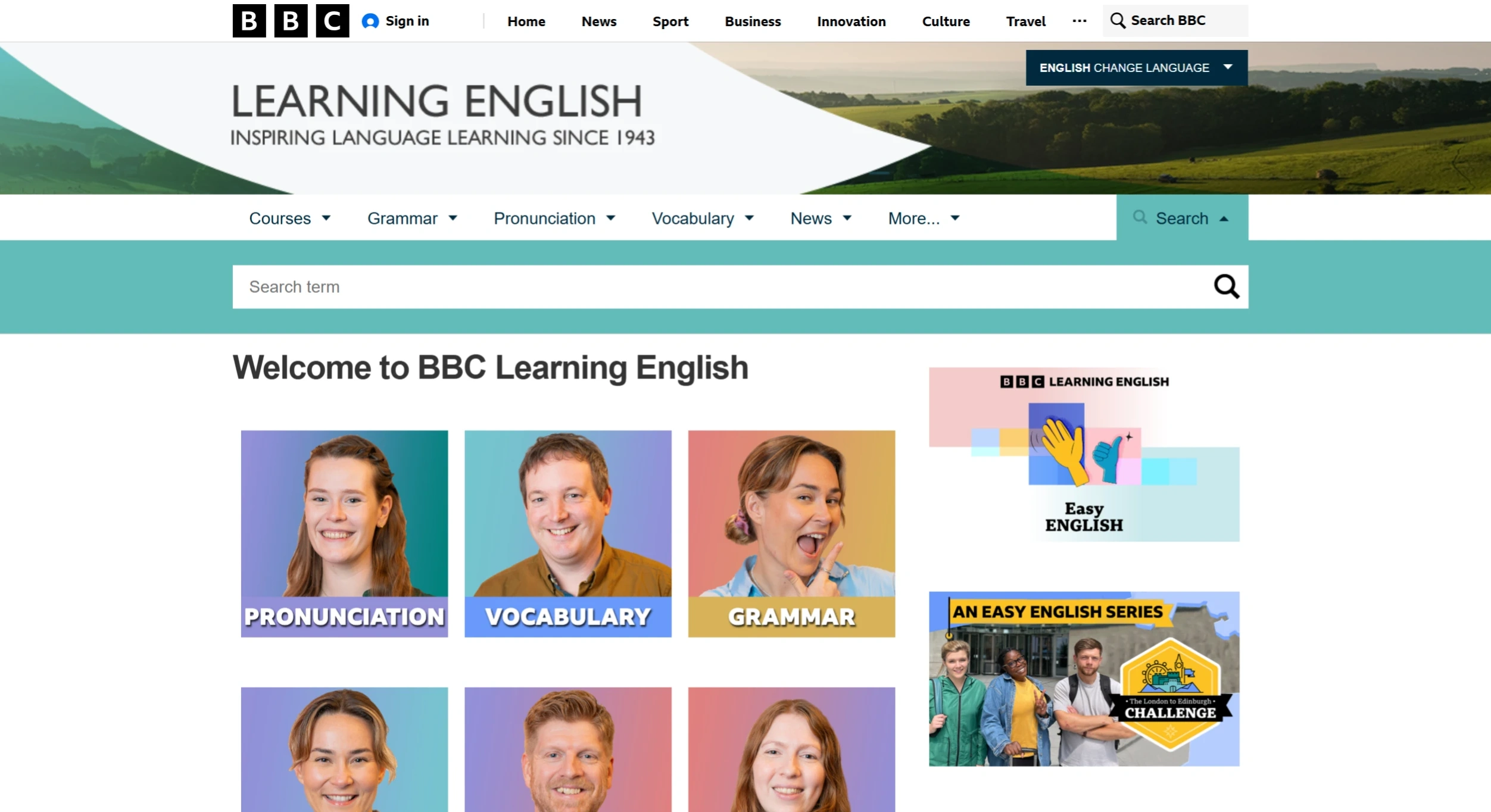1491x812 pixels.
Task: Click the magnifier icon beside Search in the teal tab
Action: (x=1139, y=217)
